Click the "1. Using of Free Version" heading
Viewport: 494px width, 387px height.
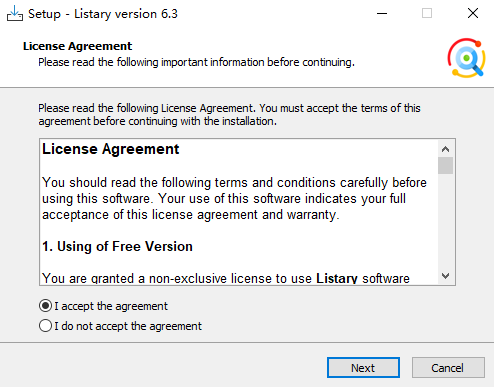(x=117, y=246)
